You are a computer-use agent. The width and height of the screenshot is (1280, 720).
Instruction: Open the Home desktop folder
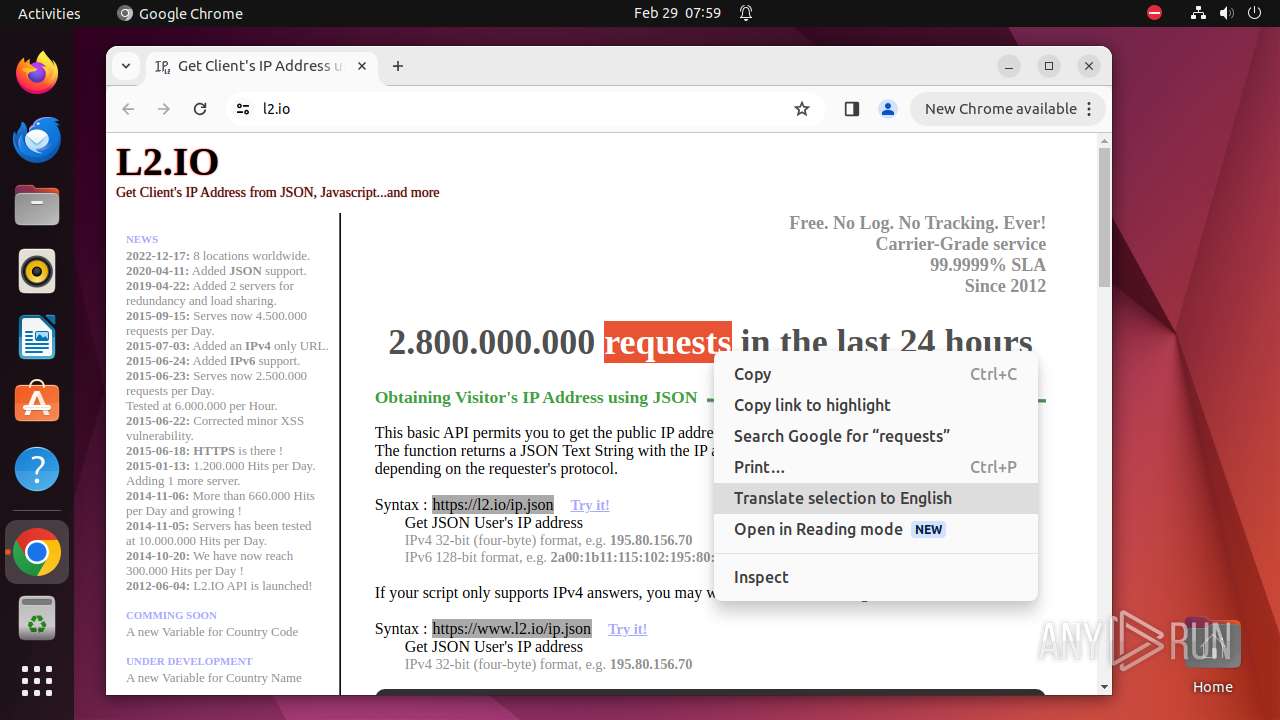(1212, 656)
